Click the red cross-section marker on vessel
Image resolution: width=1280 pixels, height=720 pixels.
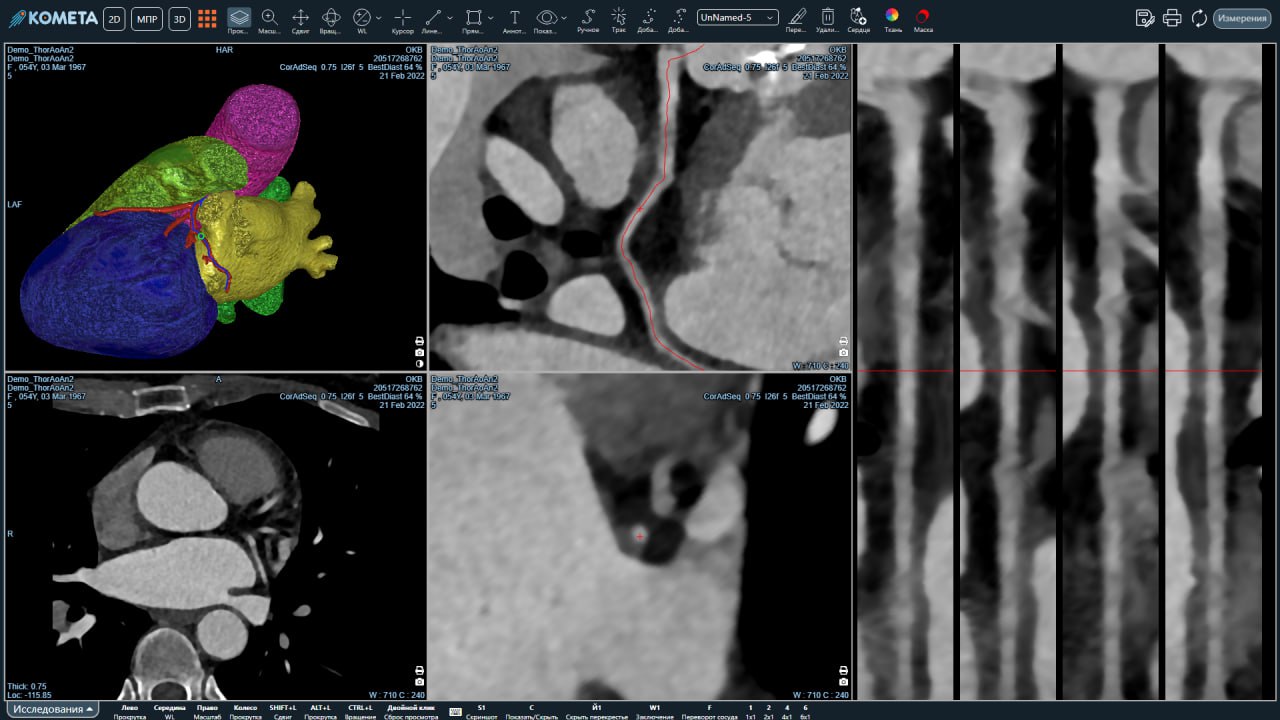(640, 536)
